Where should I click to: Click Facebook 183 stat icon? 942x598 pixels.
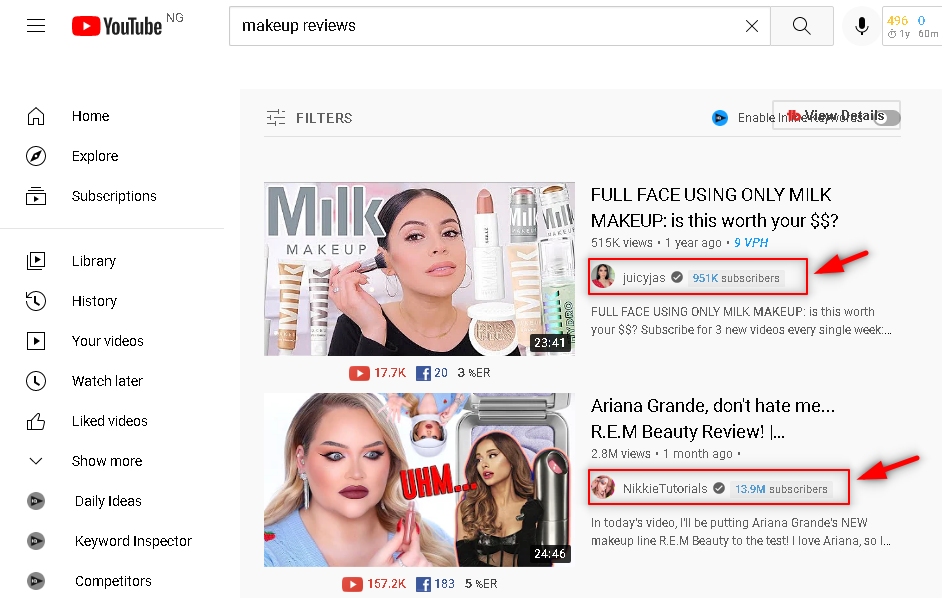click(x=423, y=584)
